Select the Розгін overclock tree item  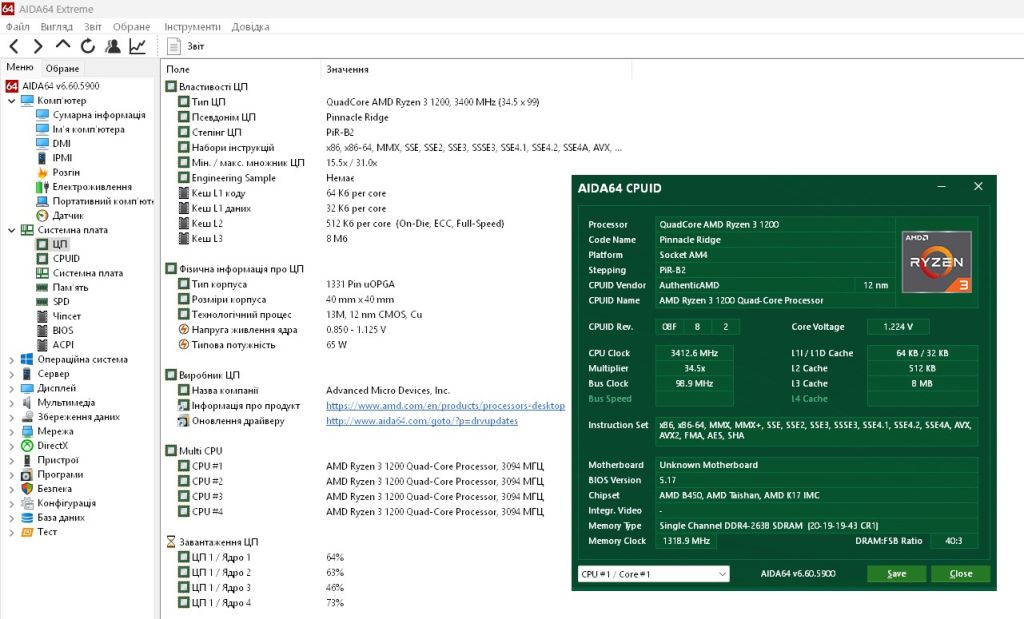pyautogui.click(x=66, y=172)
